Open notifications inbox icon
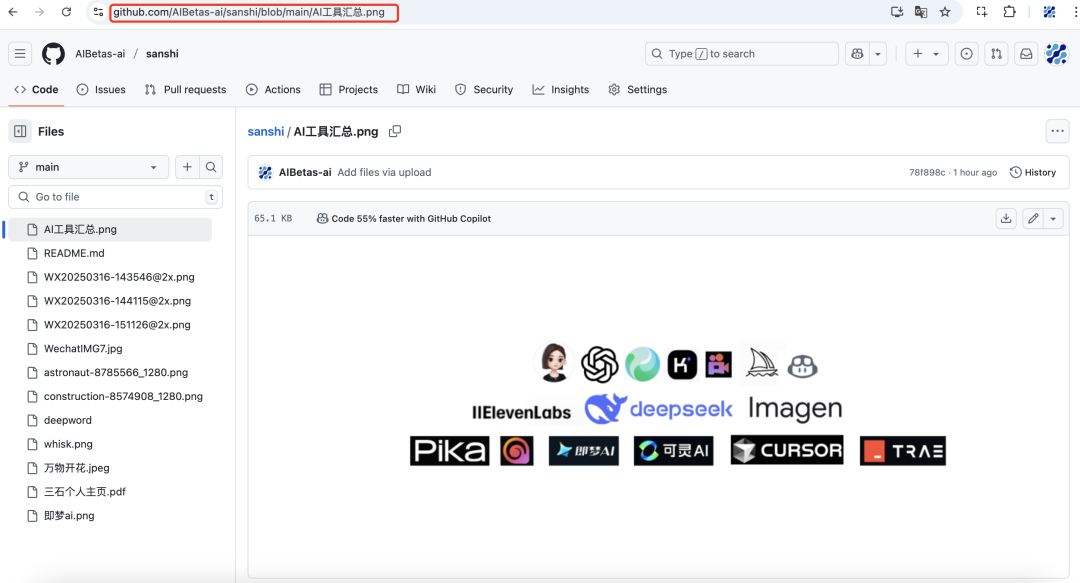This screenshot has width=1080, height=583. (x=1026, y=54)
